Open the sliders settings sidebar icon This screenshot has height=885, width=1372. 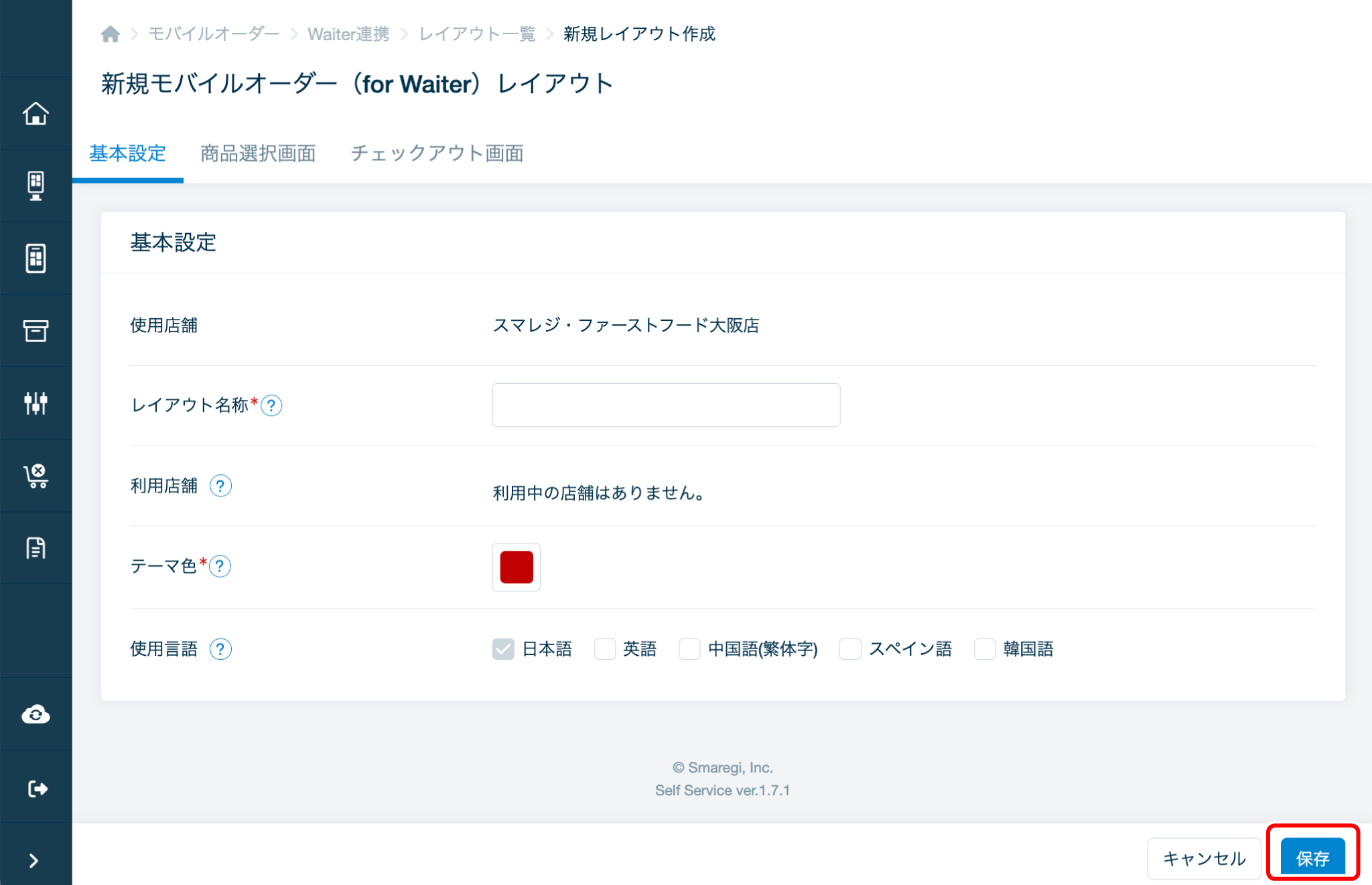(36, 403)
